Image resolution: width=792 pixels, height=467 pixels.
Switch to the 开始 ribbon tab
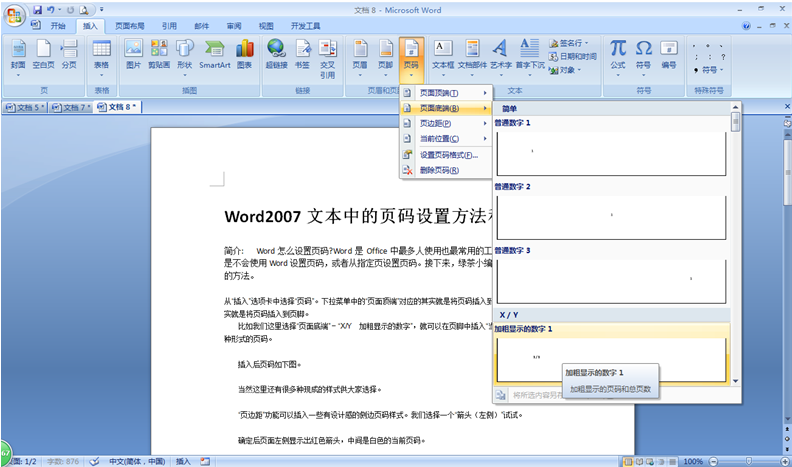[x=58, y=26]
